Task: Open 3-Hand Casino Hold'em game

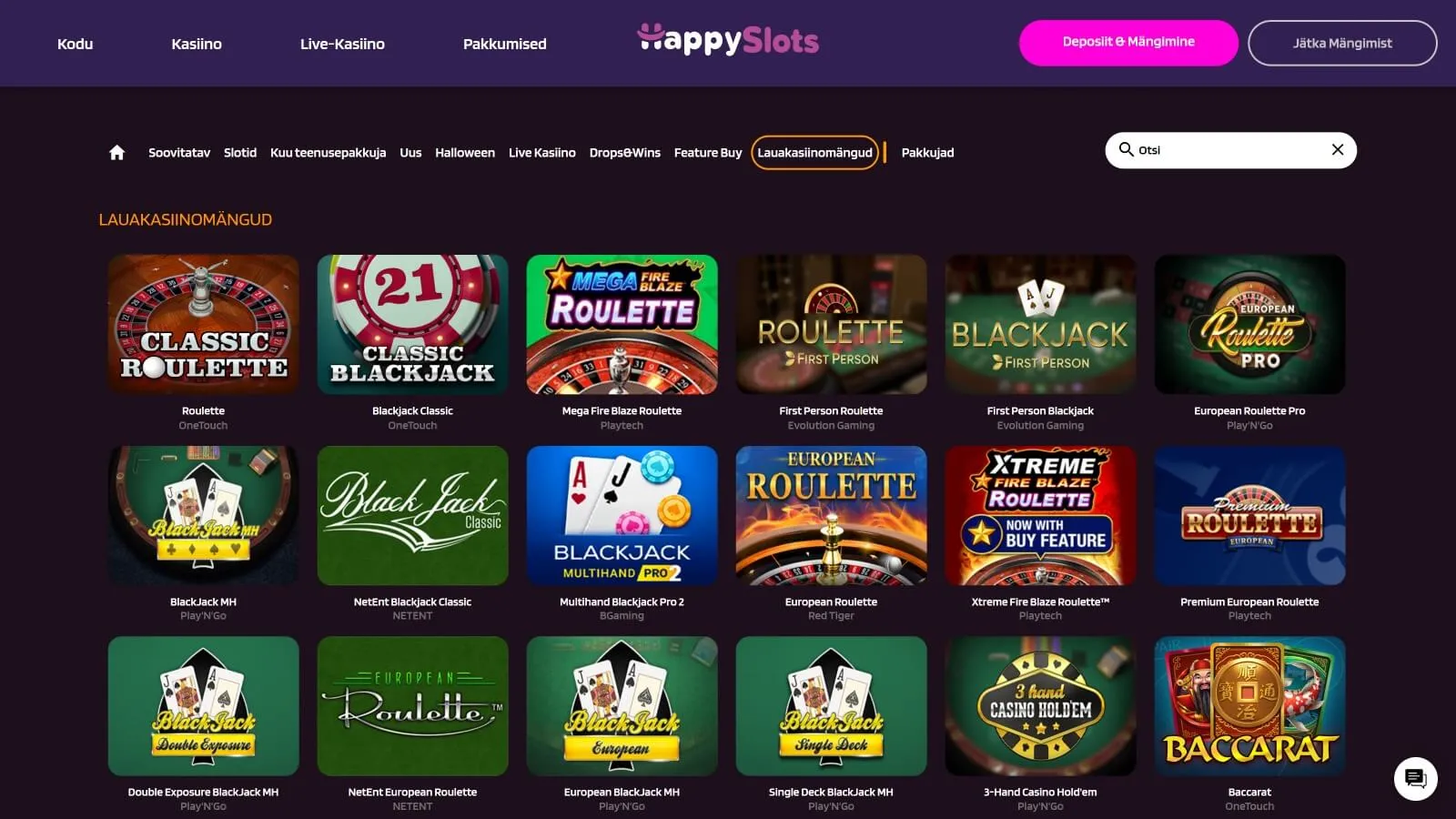Action: (1040, 706)
